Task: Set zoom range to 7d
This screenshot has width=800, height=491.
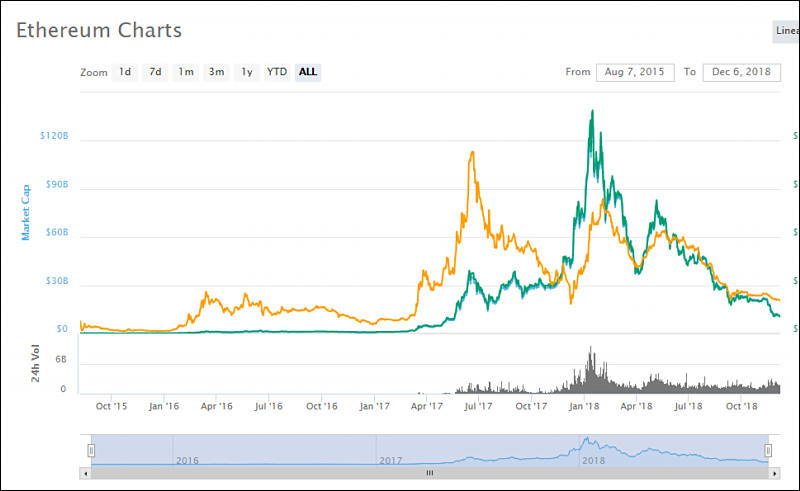Action: (x=156, y=72)
